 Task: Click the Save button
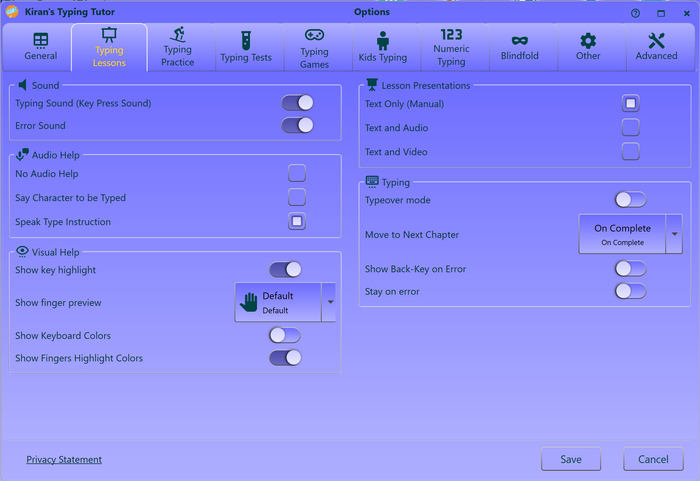tap(571, 459)
